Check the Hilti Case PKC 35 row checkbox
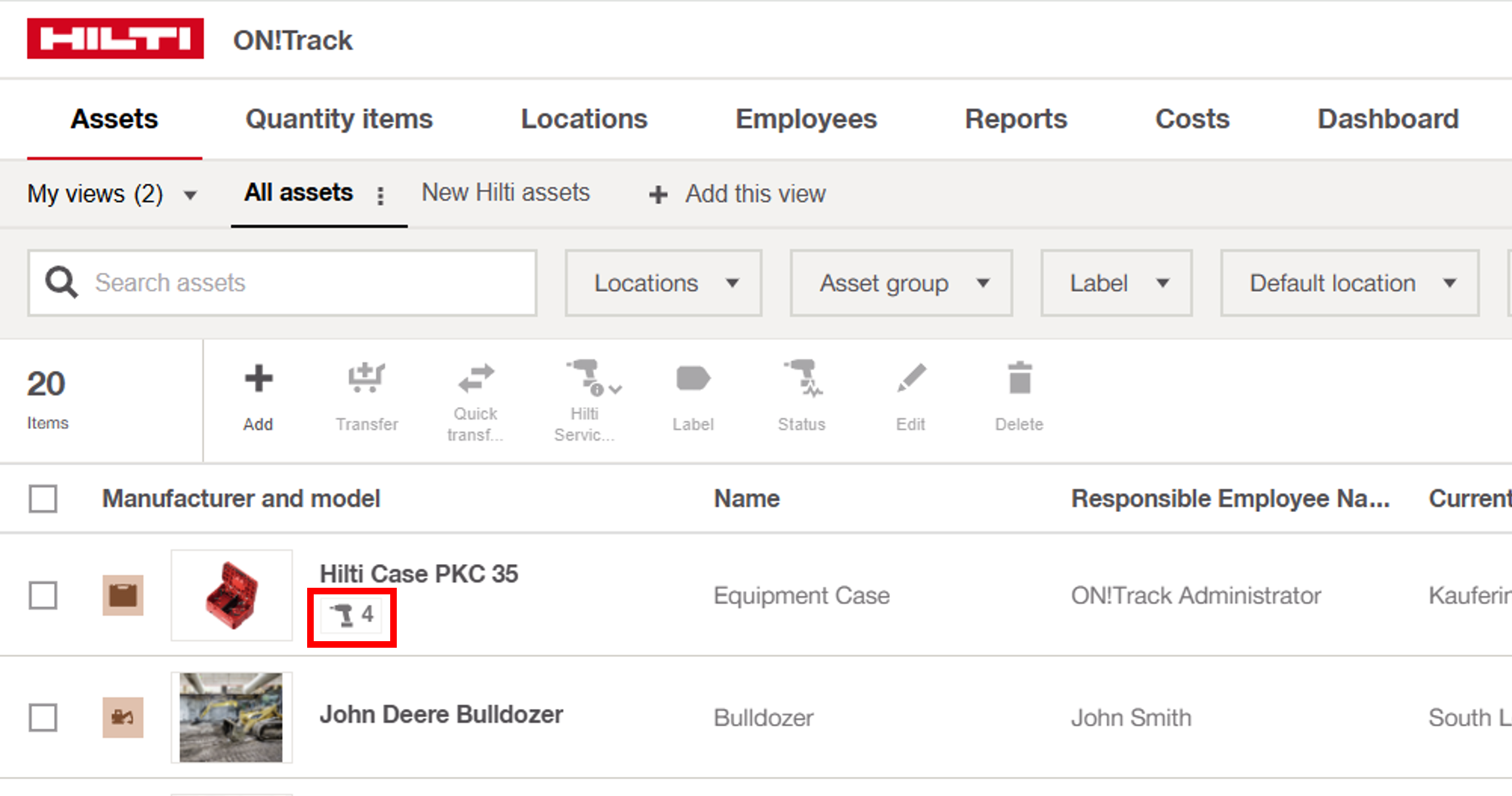Viewport: 1512px width, 796px height. click(43, 595)
